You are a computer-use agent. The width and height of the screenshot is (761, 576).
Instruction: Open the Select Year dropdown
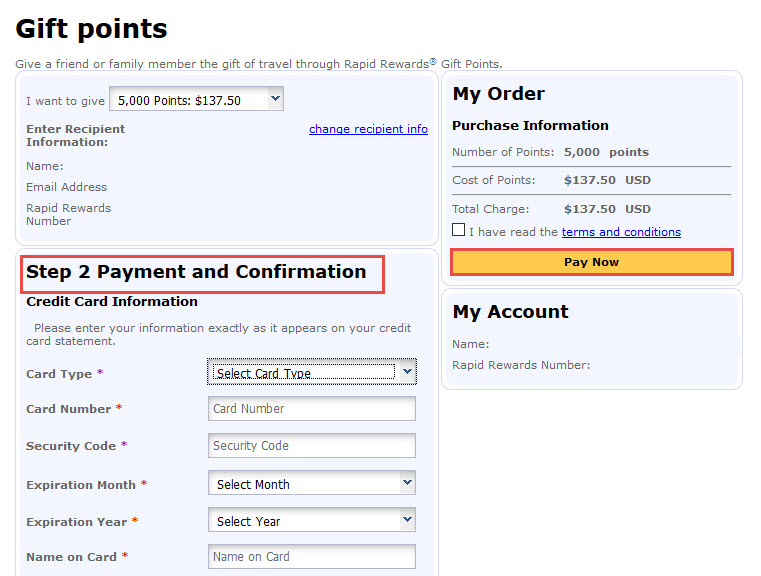312,520
